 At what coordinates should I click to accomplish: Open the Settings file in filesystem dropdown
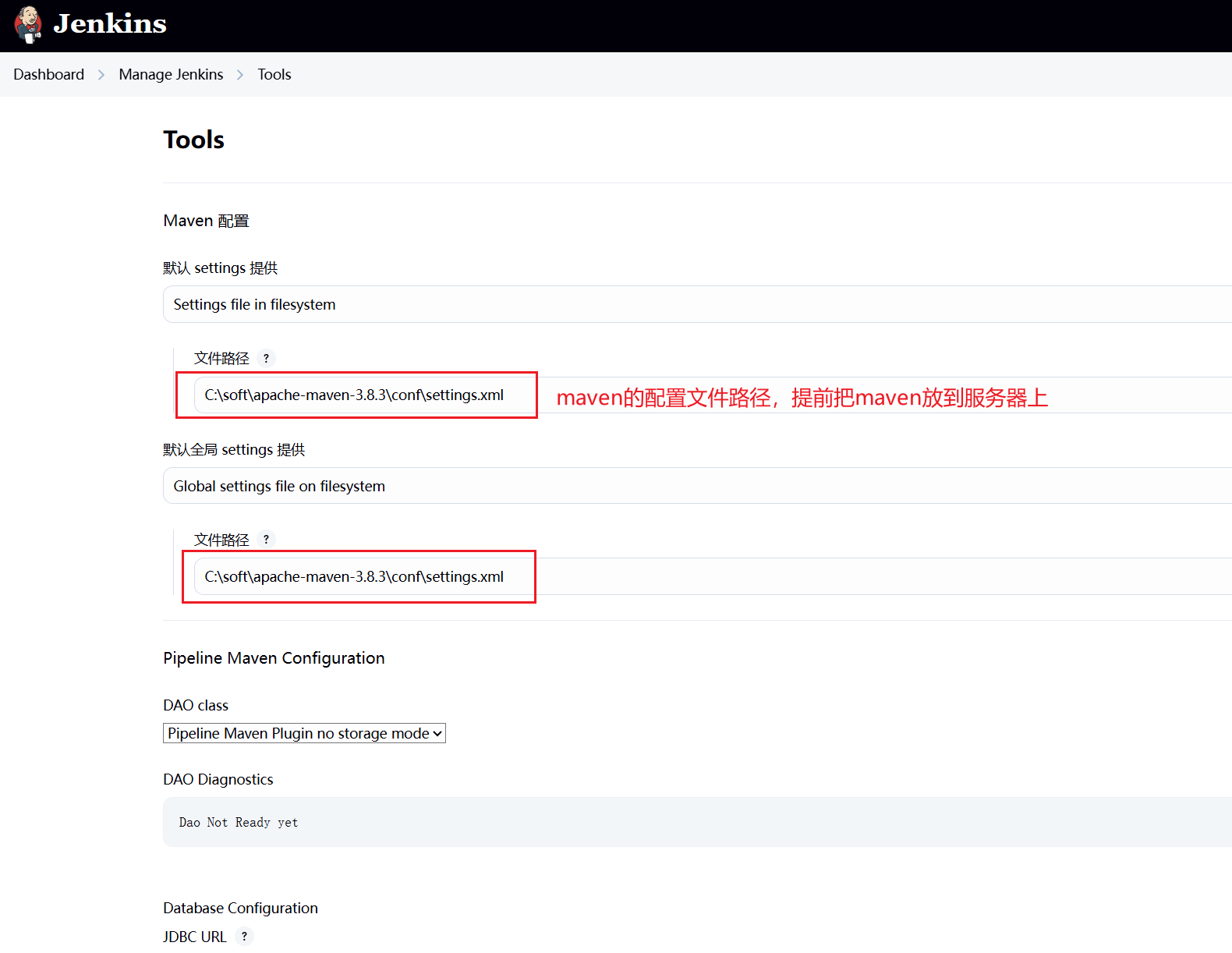(x=697, y=304)
